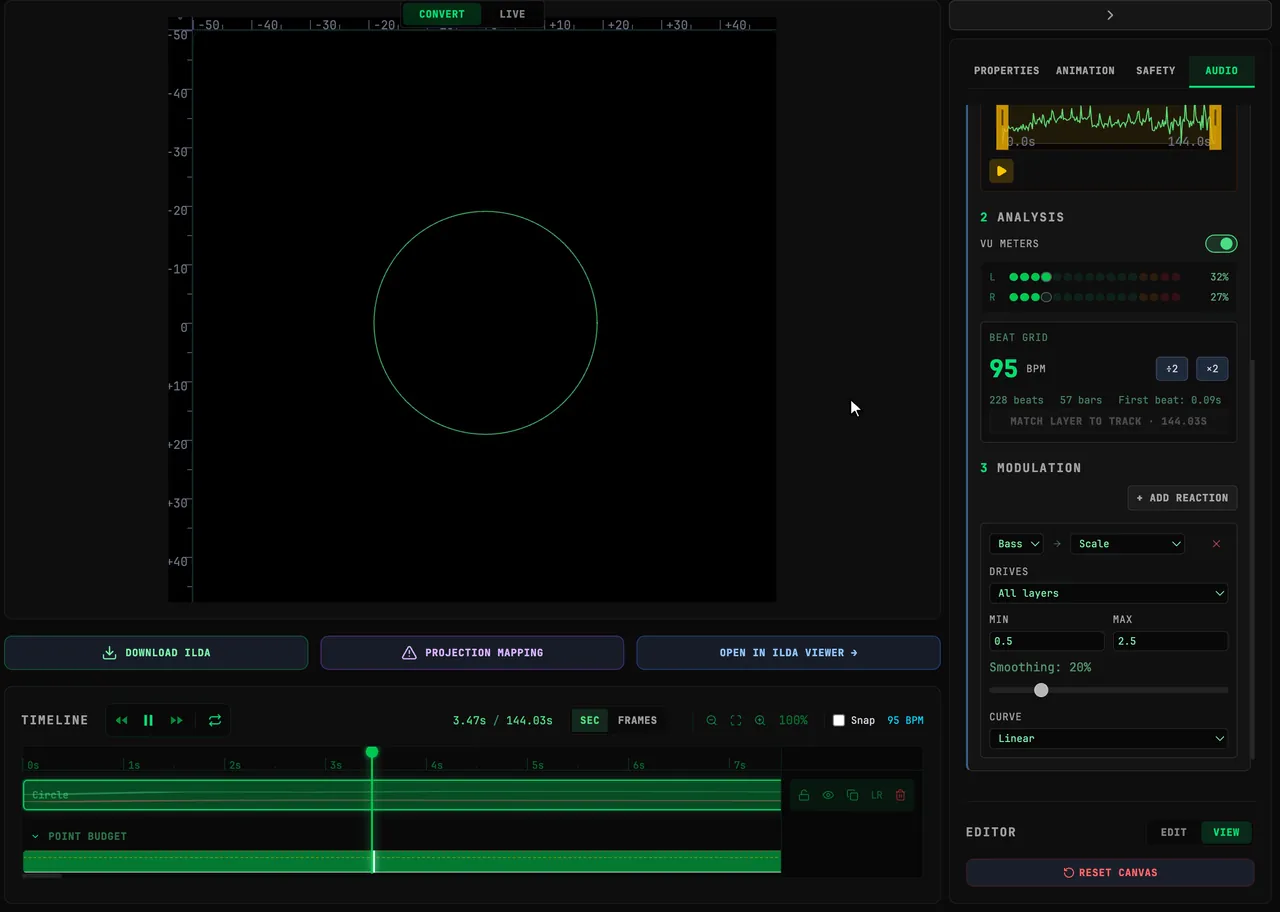Click the First beat: 0.09s text
Image resolution: width=1280 pixels, height=912 pixels.
pyautogui.click(x=1169, y=400)
